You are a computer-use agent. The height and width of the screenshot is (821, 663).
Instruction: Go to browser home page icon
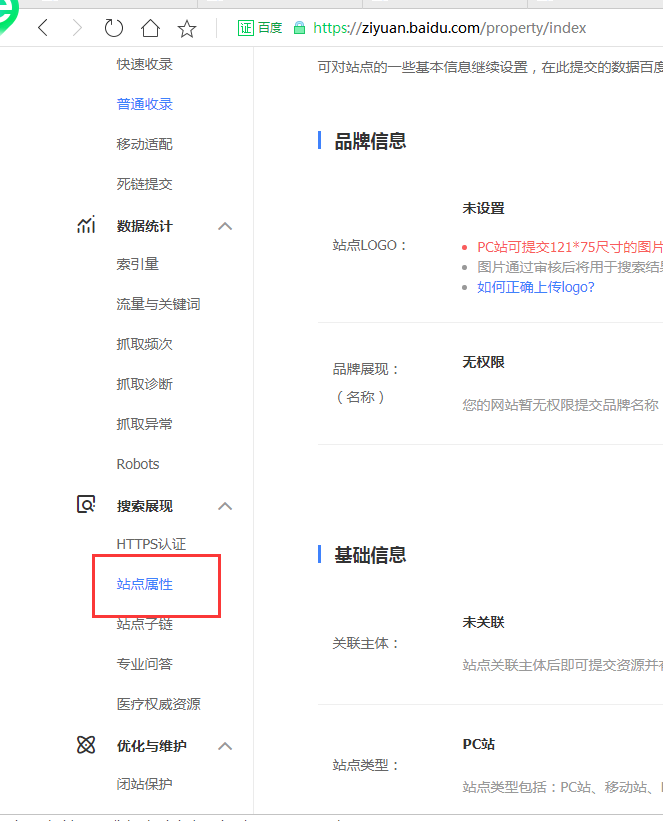click(x=150, y=28)
